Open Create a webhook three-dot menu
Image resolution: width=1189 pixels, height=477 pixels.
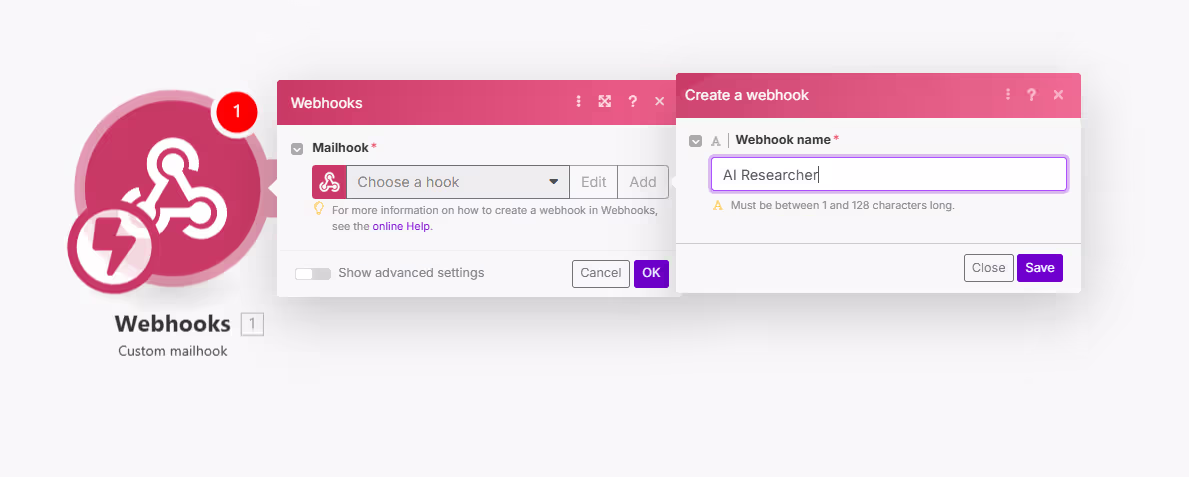tap(1008, 95)
